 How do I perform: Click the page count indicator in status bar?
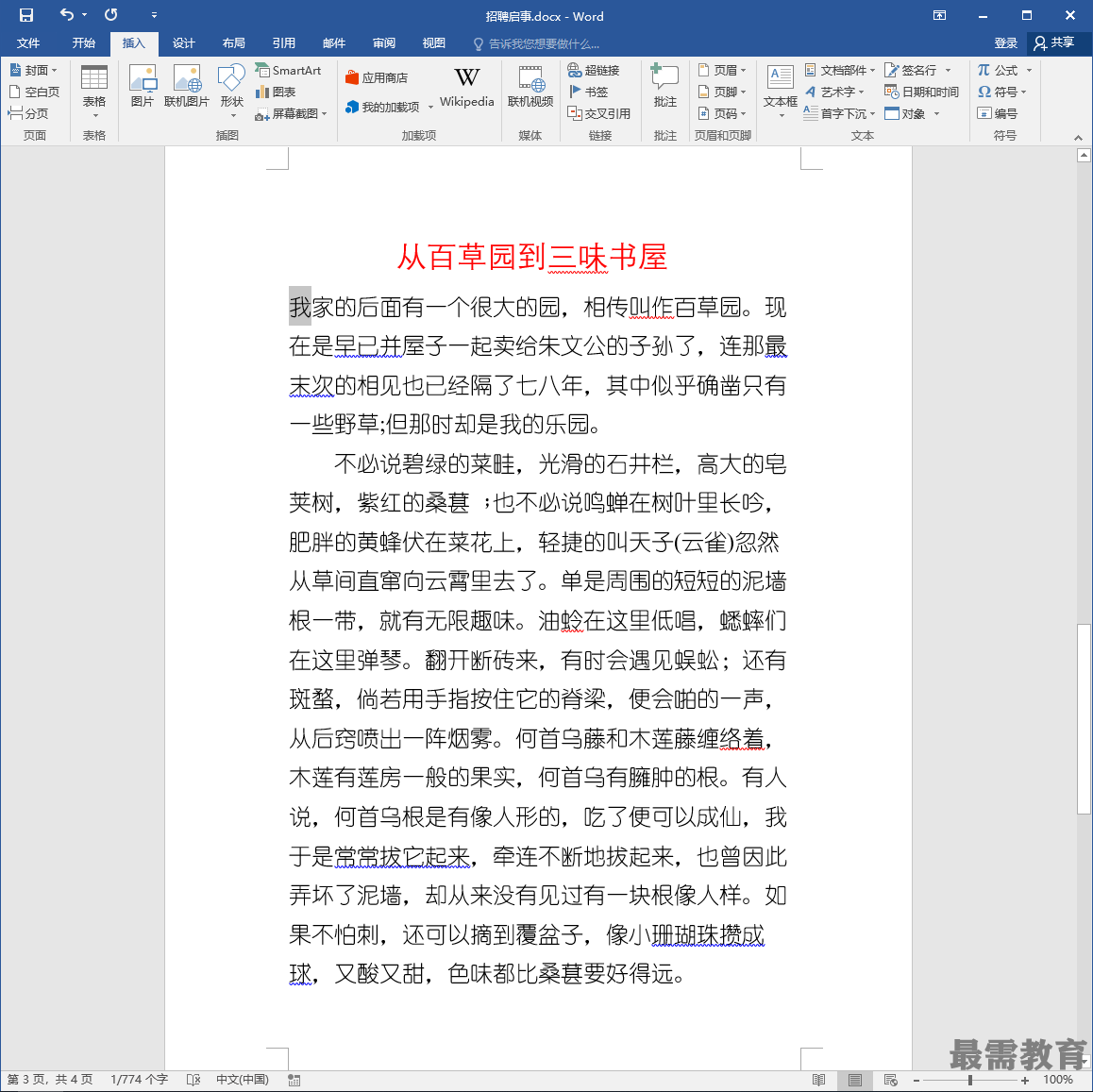point(49,1080)
